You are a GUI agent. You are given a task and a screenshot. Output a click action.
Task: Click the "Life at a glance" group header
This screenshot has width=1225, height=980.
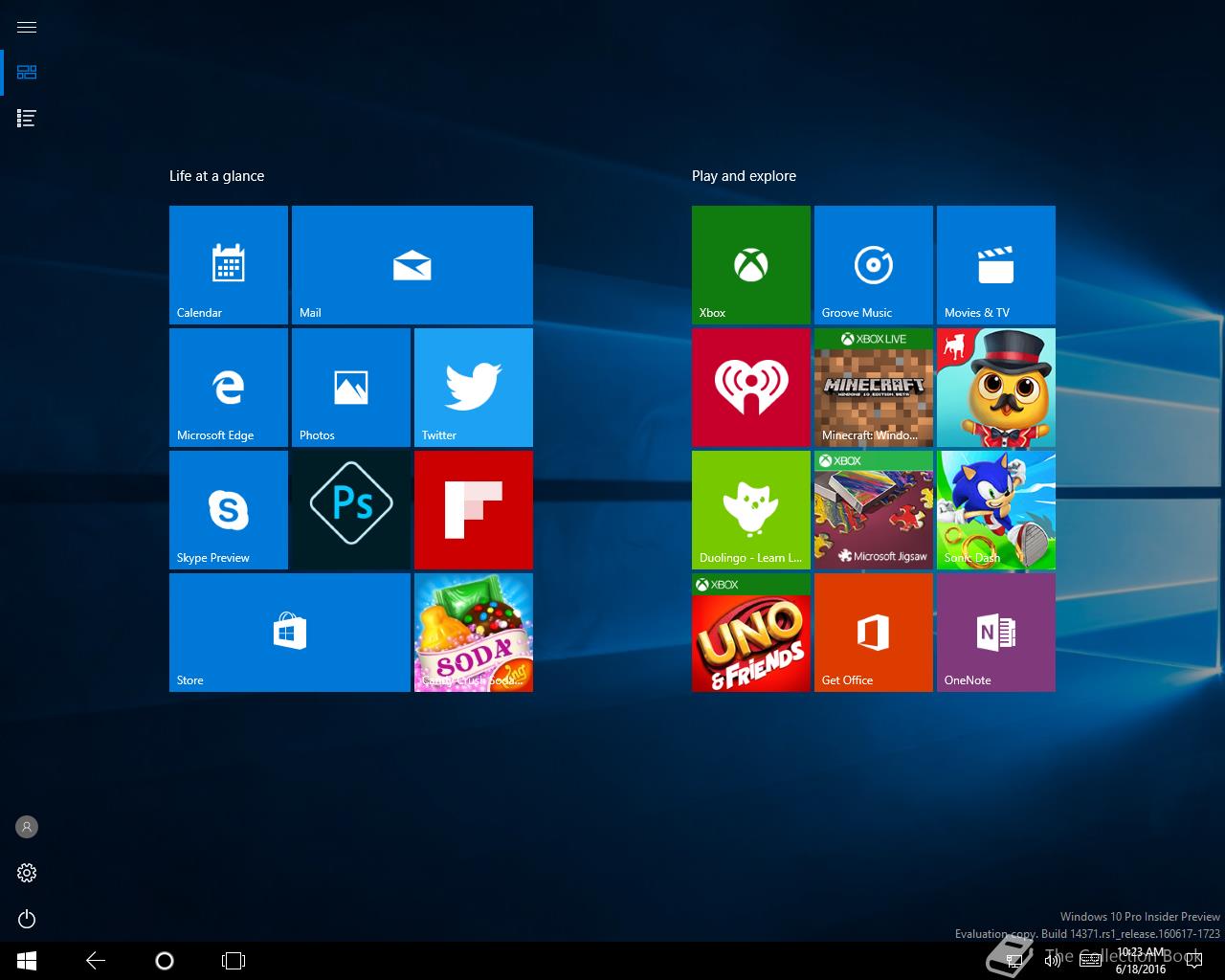pyautogui.click(x=216, y=176)
